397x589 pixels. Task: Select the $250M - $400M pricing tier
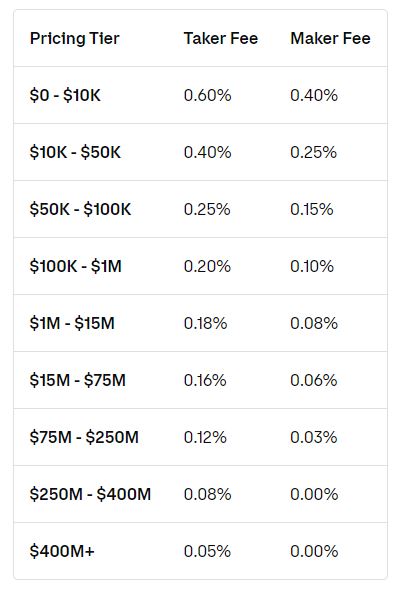[x=90, y=494]
